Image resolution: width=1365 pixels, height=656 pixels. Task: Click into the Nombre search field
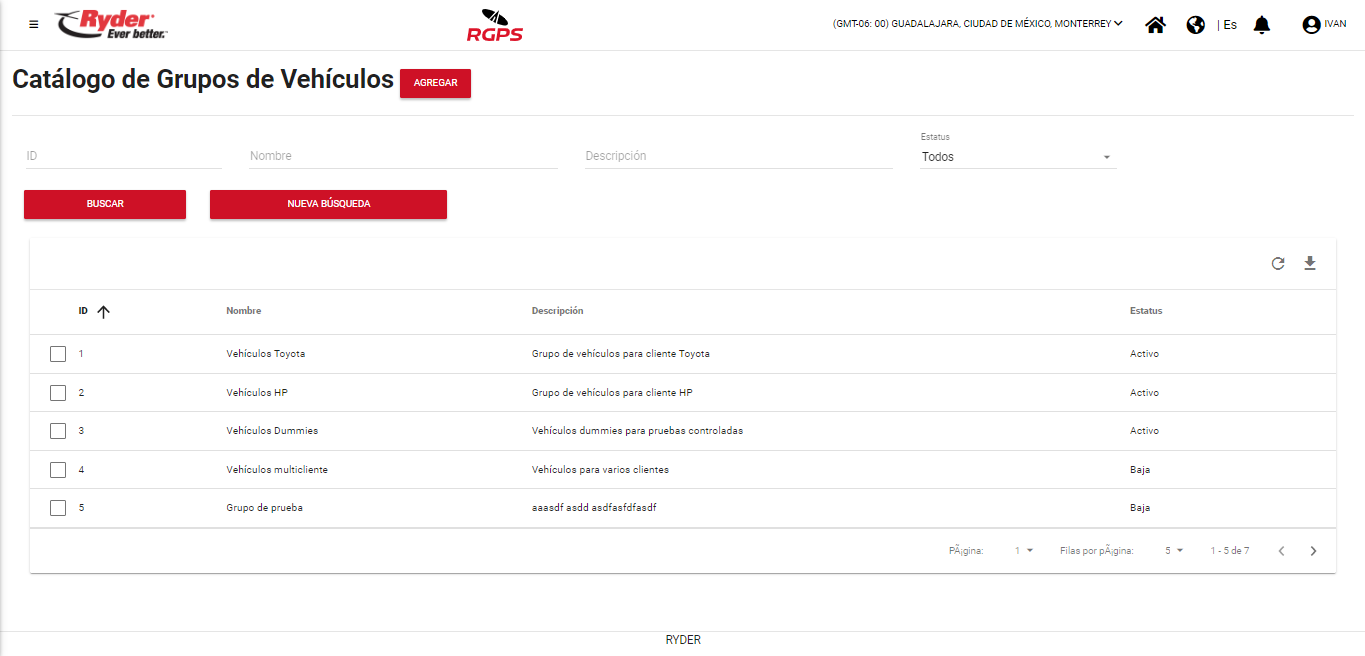click(403, 156)
